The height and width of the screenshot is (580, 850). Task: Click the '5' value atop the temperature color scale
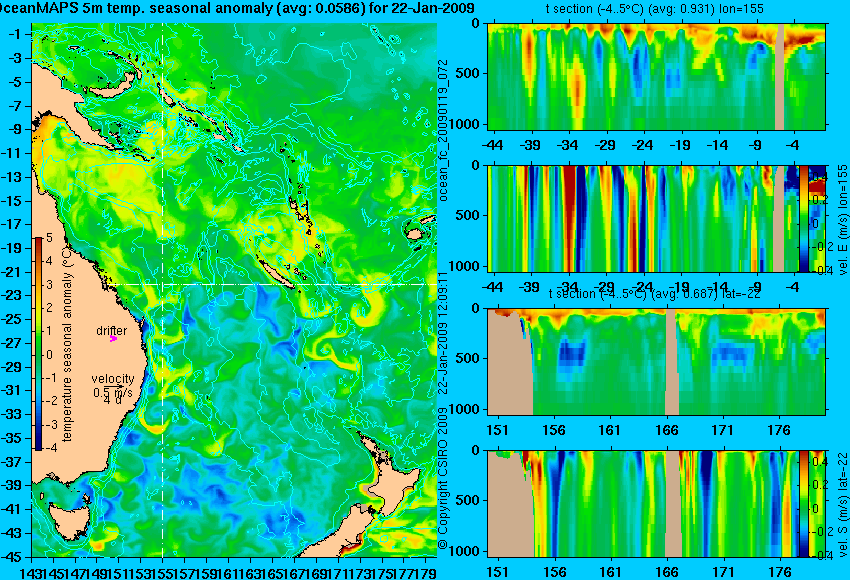pos(49,237)
